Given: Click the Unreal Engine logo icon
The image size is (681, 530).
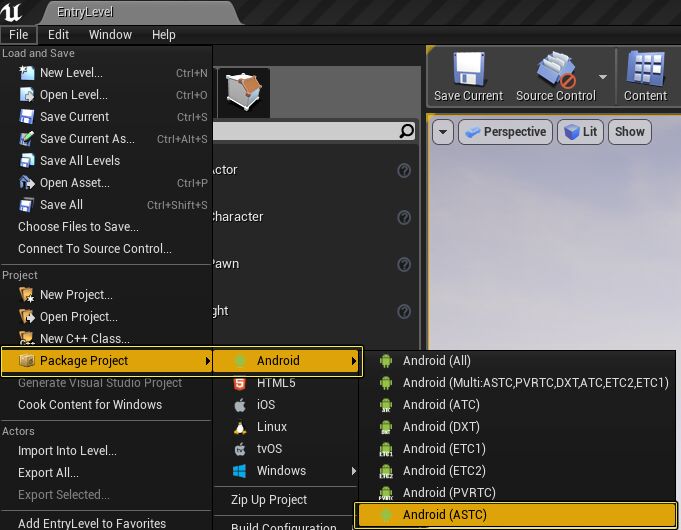Looking at the screenshot, I should 12,11.
